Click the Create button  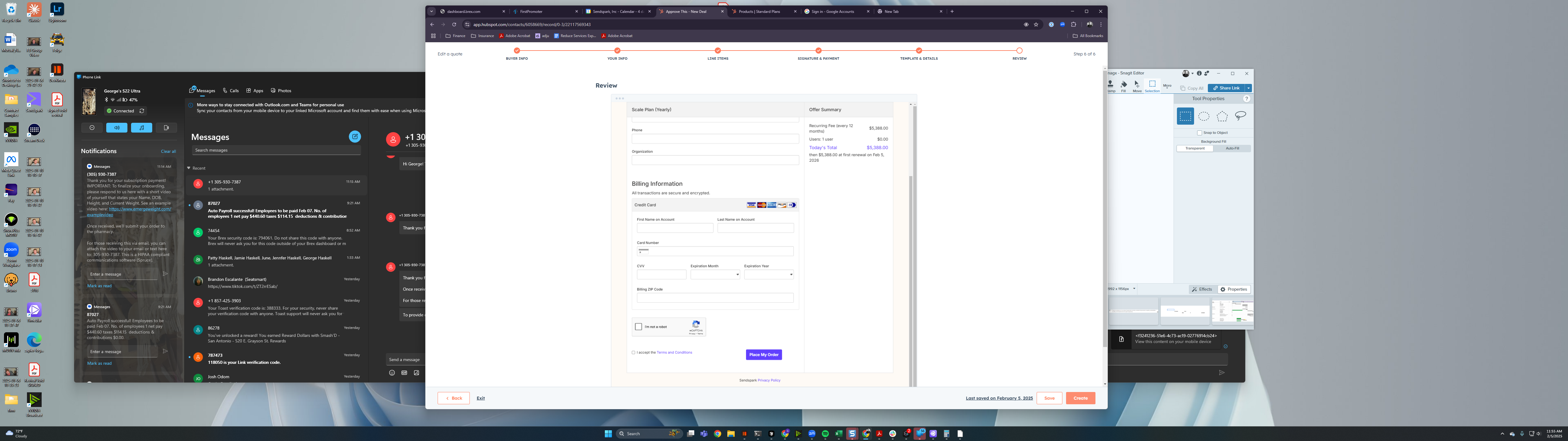[x=1080, y=398]
